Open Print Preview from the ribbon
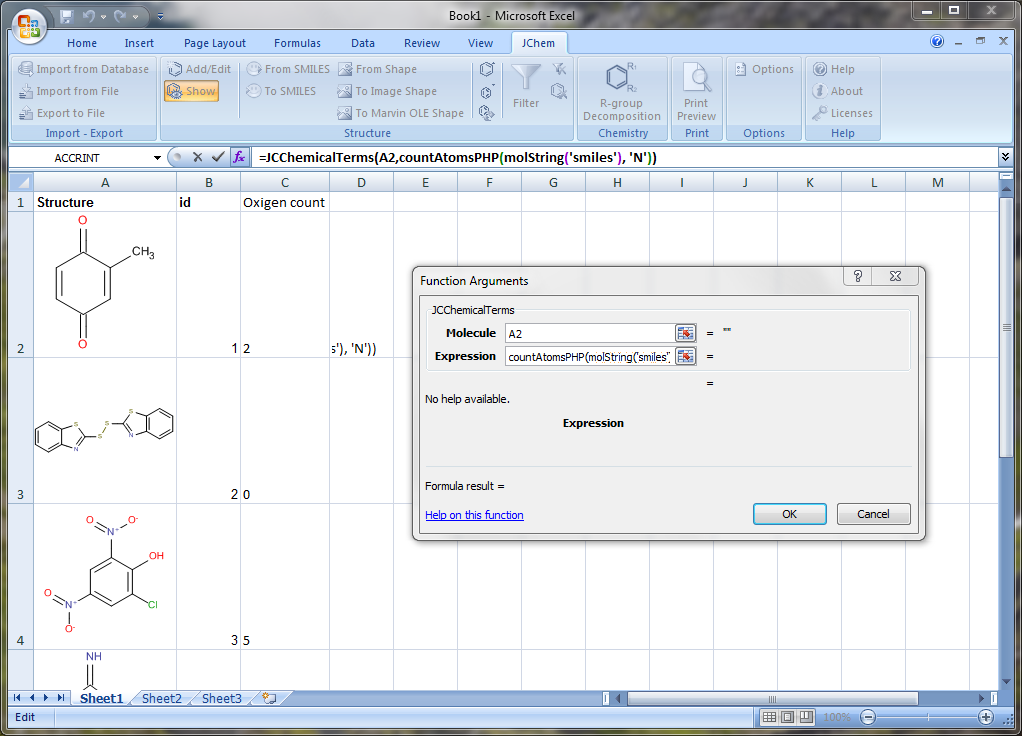The image size is (1022, 736). (x=696, y=90)
